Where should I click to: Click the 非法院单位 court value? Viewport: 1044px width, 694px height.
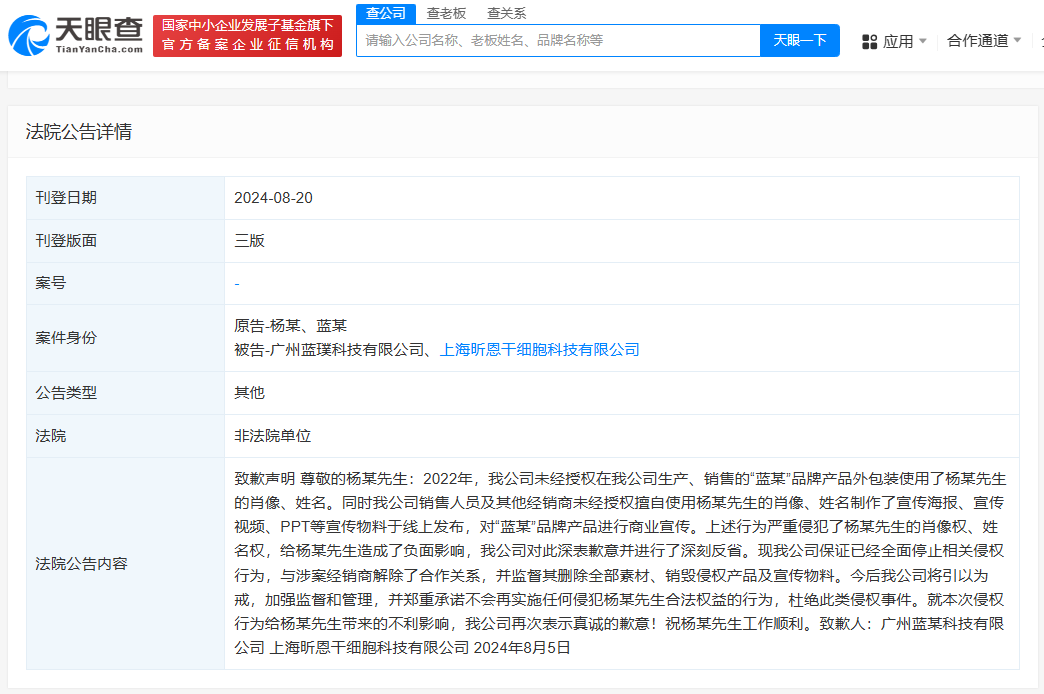[x=272, y=436]
